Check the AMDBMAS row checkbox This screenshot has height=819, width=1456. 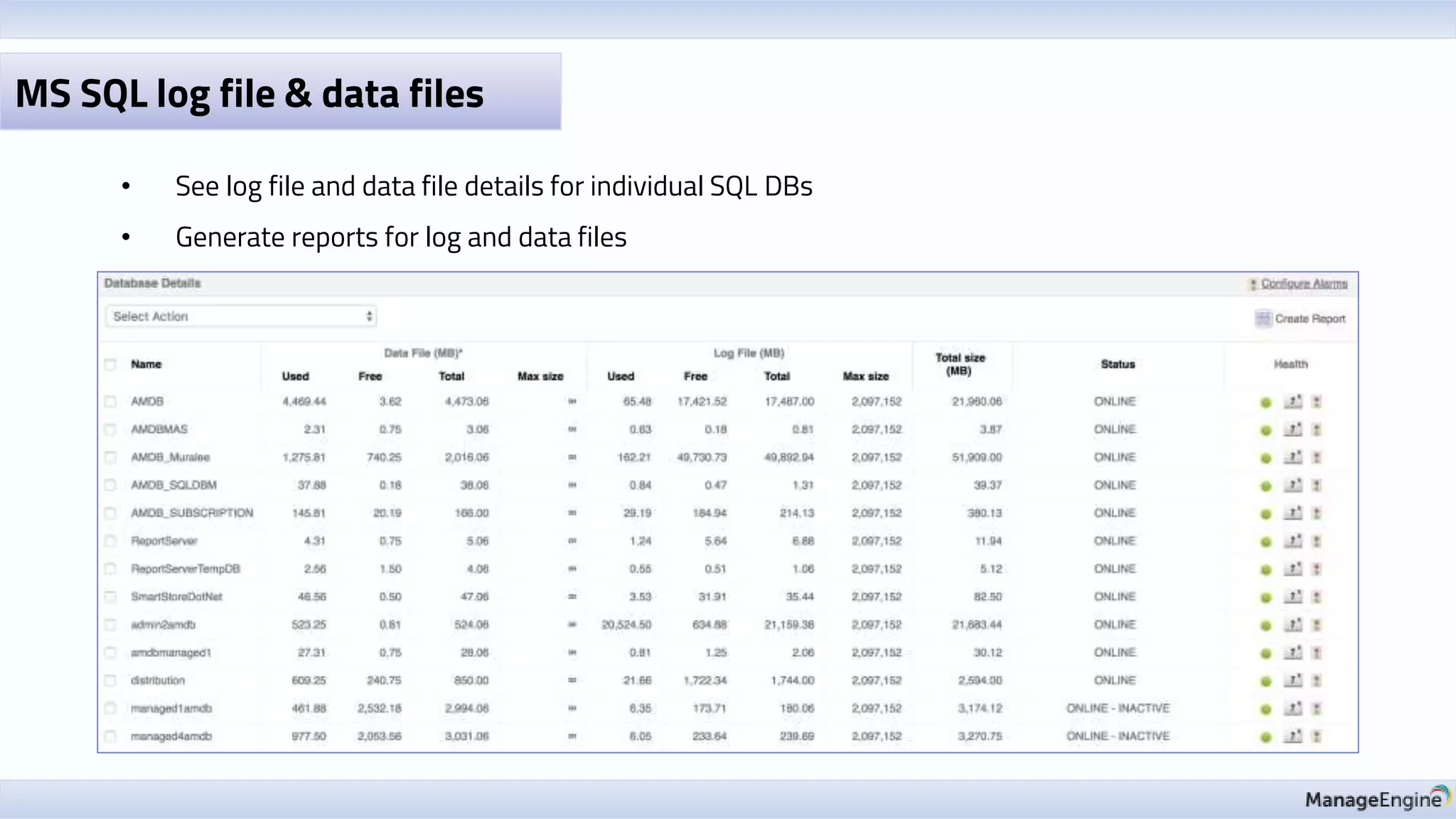pyautogui.click(x=110, y=429)
